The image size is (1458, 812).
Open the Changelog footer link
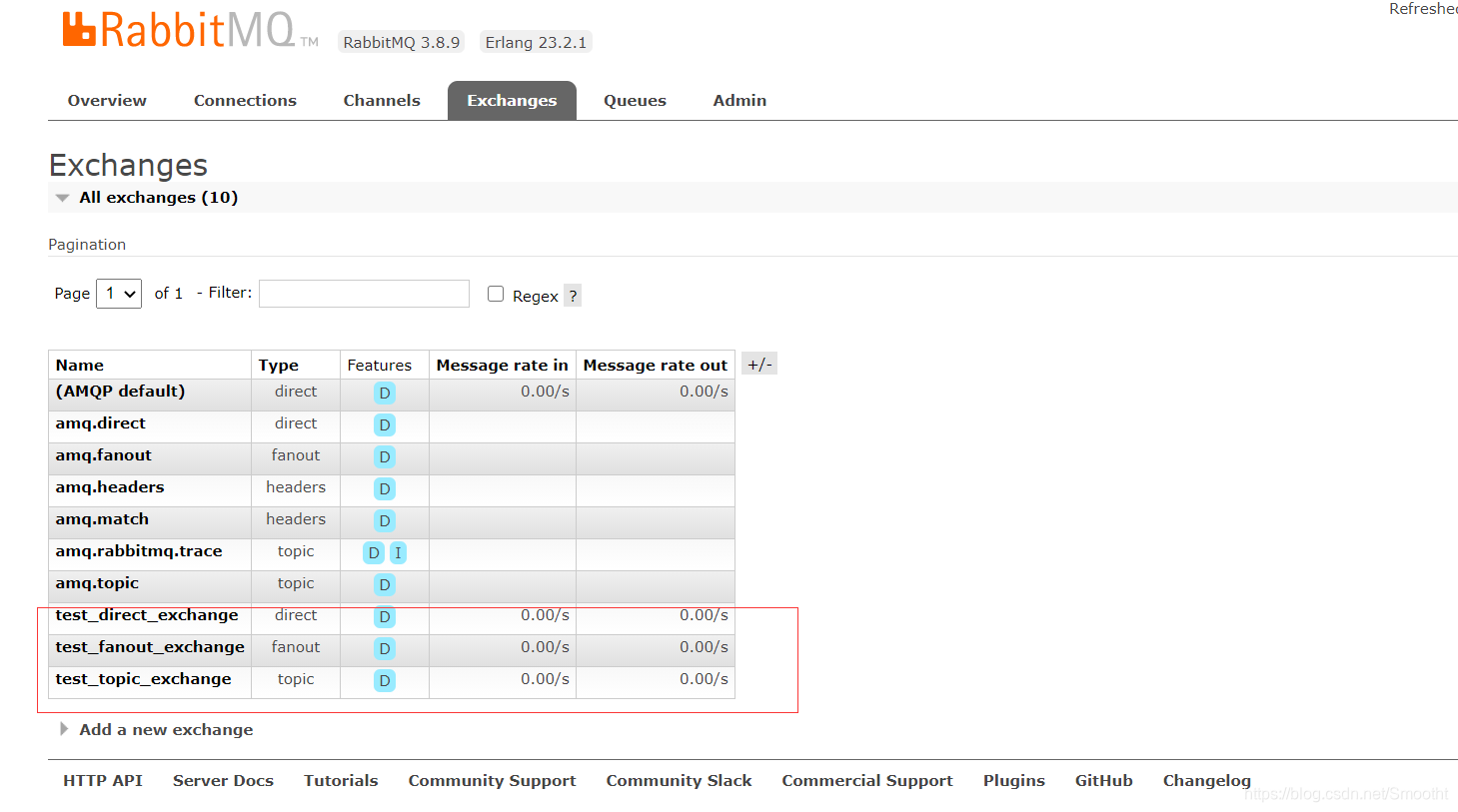click(x=1207, y=781)
